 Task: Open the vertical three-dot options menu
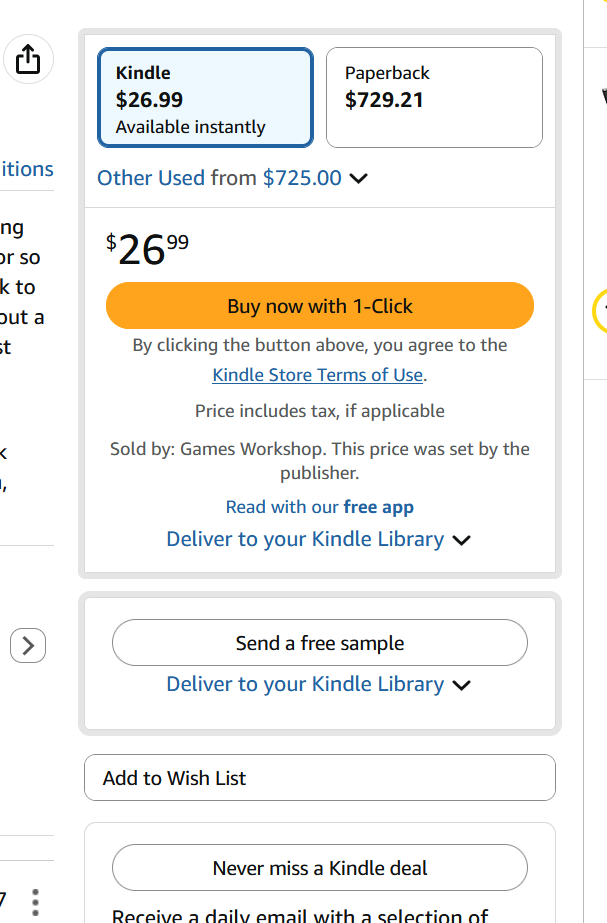tap(35, 902)
